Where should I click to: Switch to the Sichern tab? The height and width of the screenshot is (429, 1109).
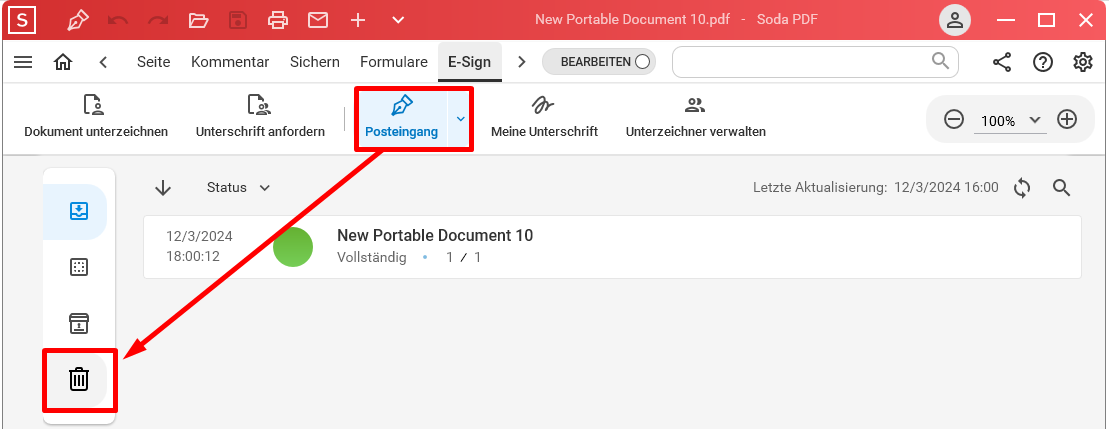pos(315,62)
